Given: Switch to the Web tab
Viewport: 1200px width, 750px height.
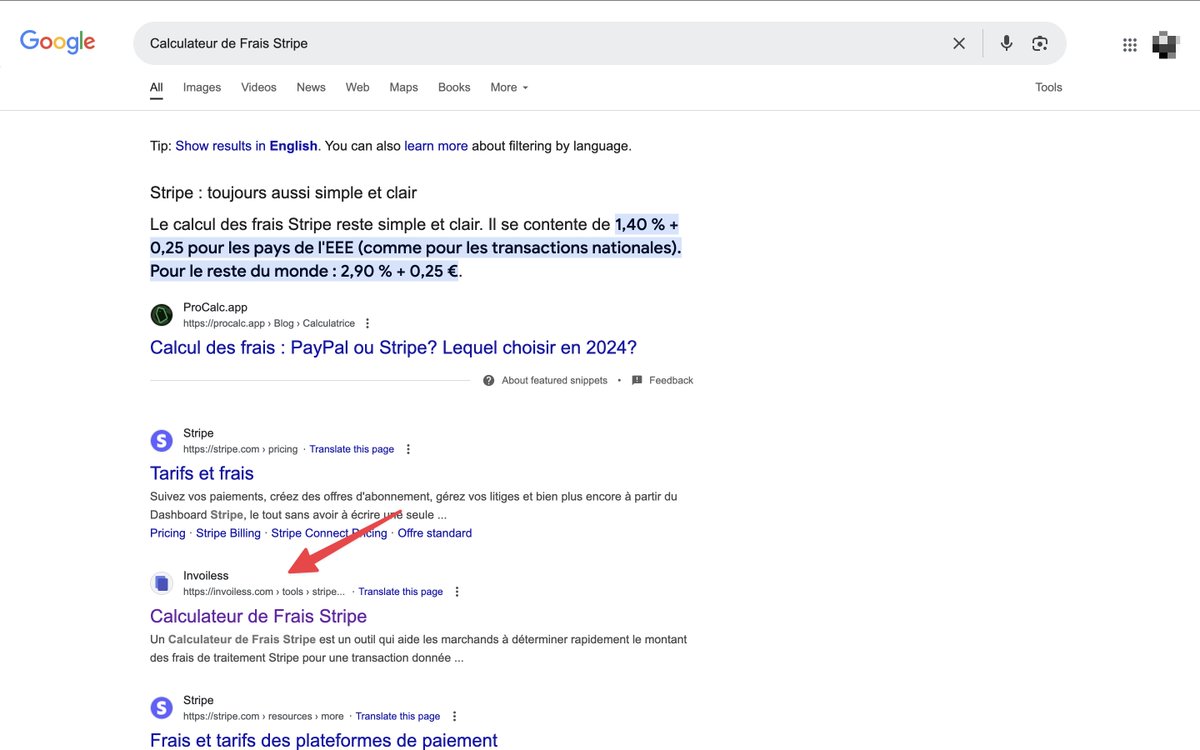Looking at the screenshot, I should point(358,87).
